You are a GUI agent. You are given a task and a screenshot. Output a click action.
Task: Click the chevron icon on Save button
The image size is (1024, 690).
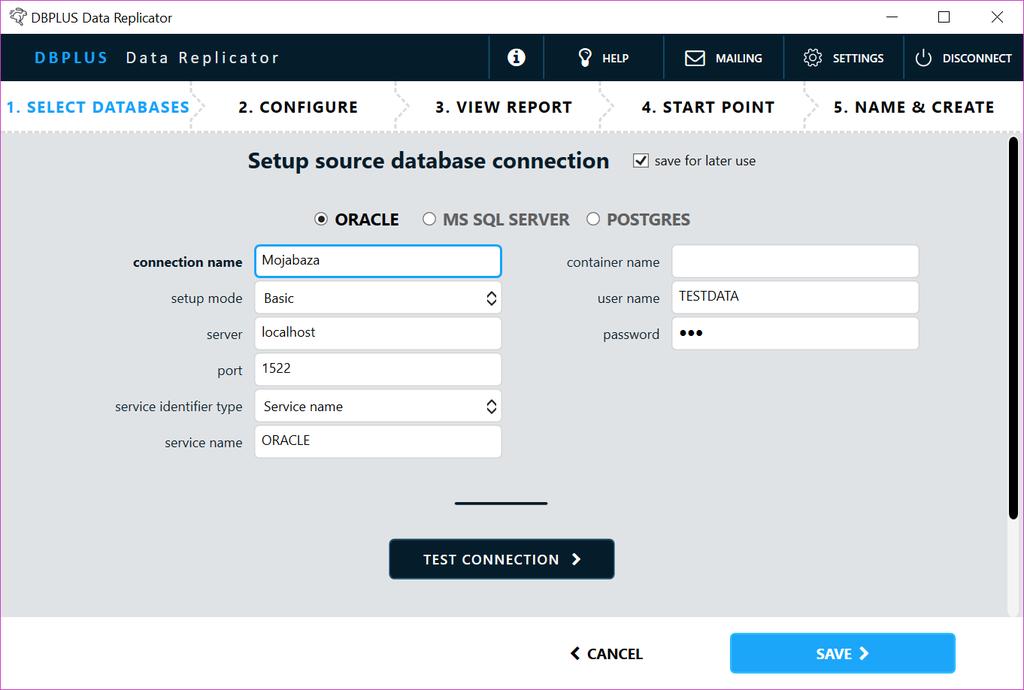[x=863, y=653]
